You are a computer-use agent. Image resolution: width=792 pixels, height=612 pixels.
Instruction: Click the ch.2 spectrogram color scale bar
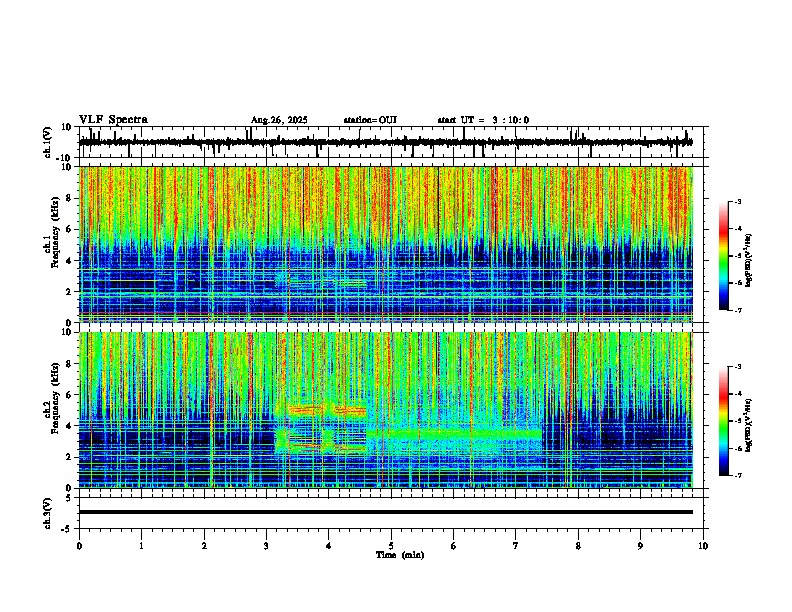click(724, 421)
